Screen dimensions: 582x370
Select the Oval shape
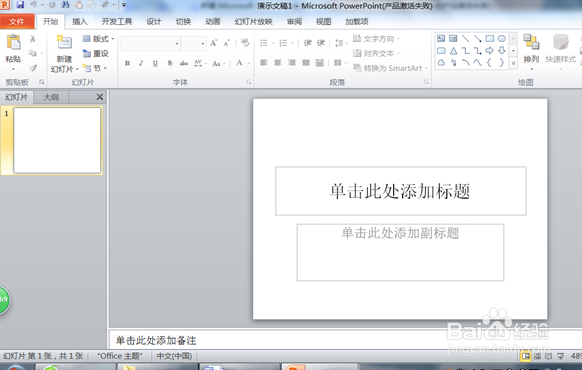coord(502,38)
